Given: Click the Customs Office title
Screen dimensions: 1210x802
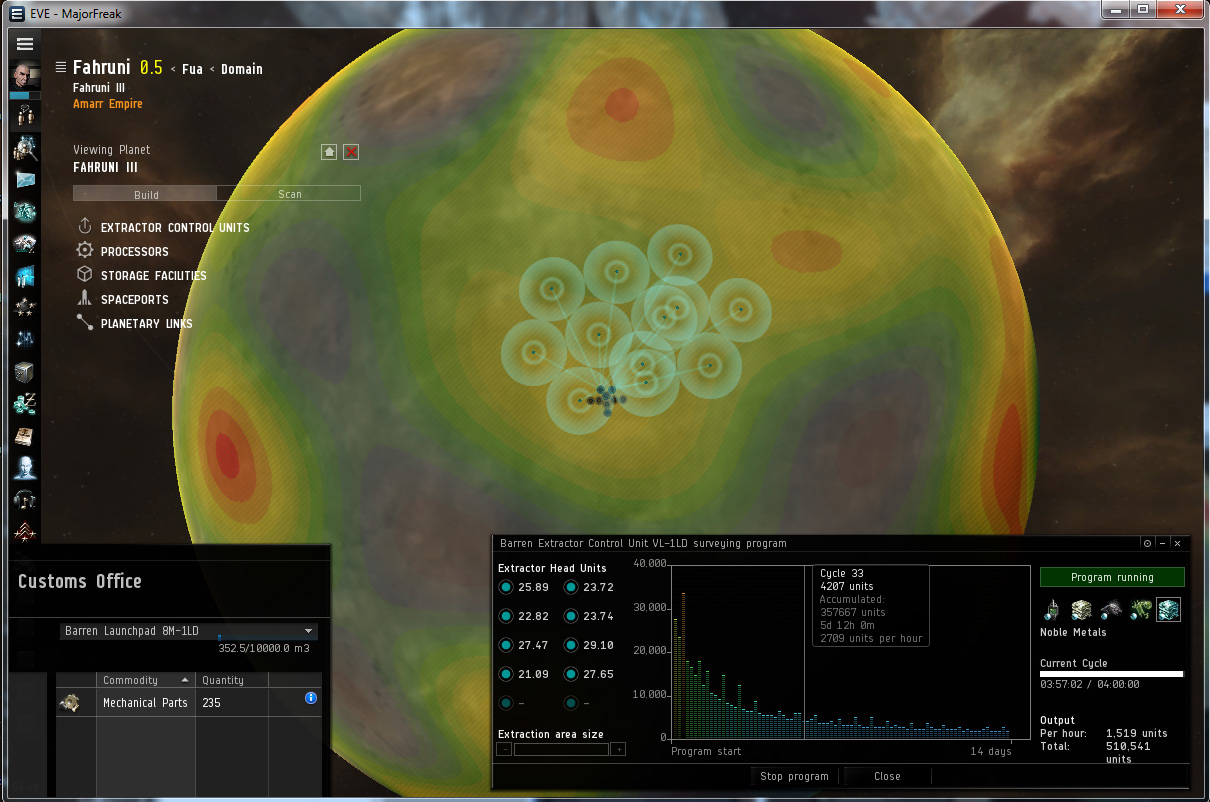Looking at the screenshot, I should (80, 581).
